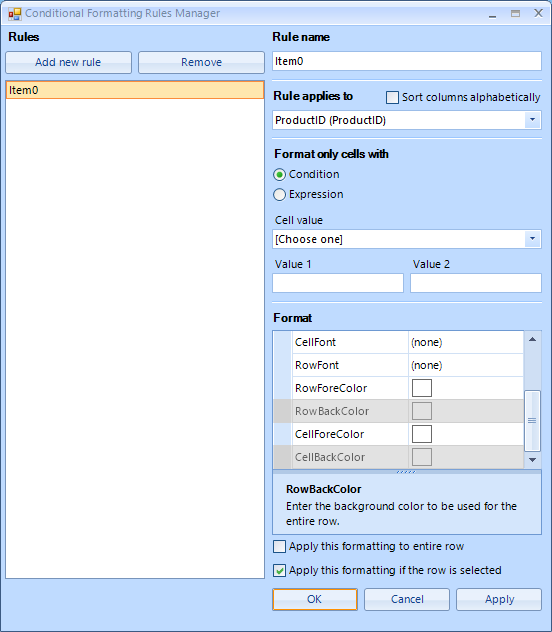Click the Remove button
Image resolution: width=552 pixels, height=632 pixels.
(x=201, y=62)
